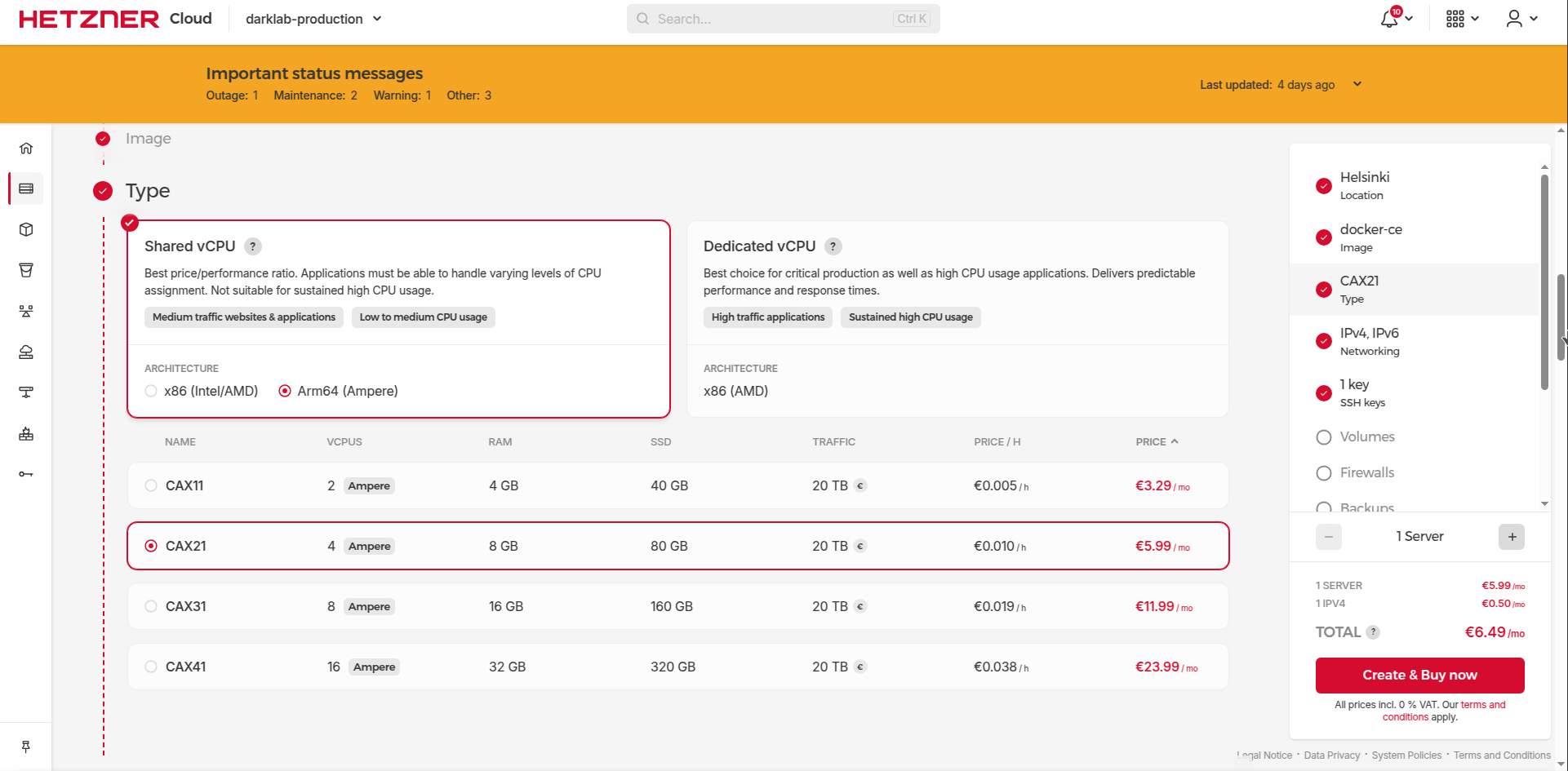The width and height of the screenshot is (1568, 771).
Task: Show TOTAL price help question mark
Action: 1373,632
